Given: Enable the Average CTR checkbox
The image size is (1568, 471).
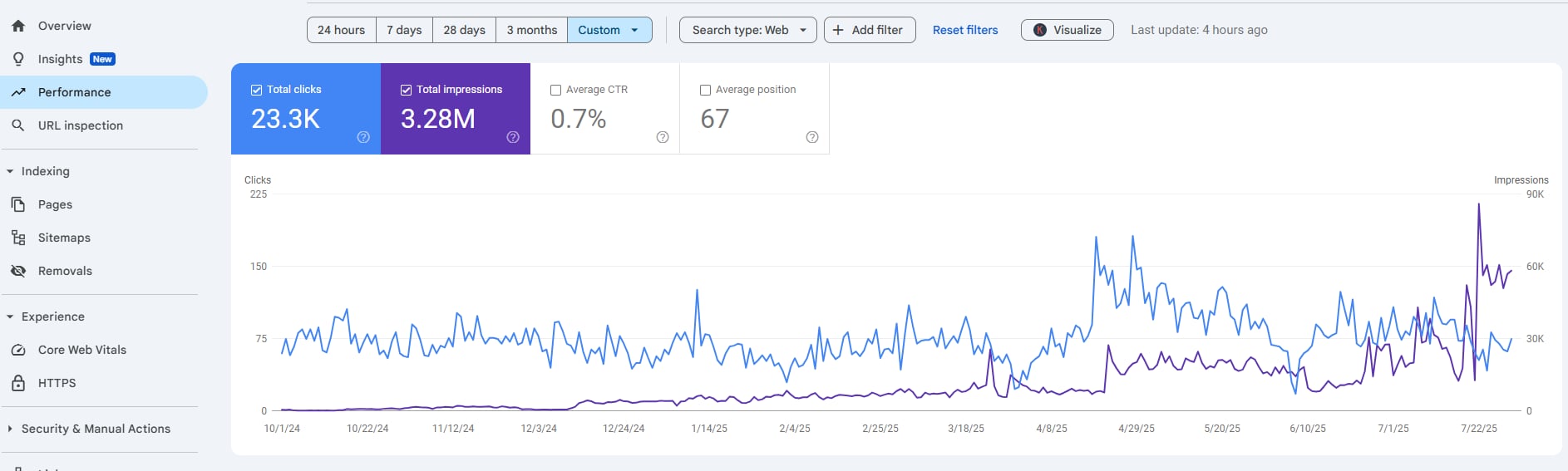Looking at the screenshot, I should coord(555,90).
